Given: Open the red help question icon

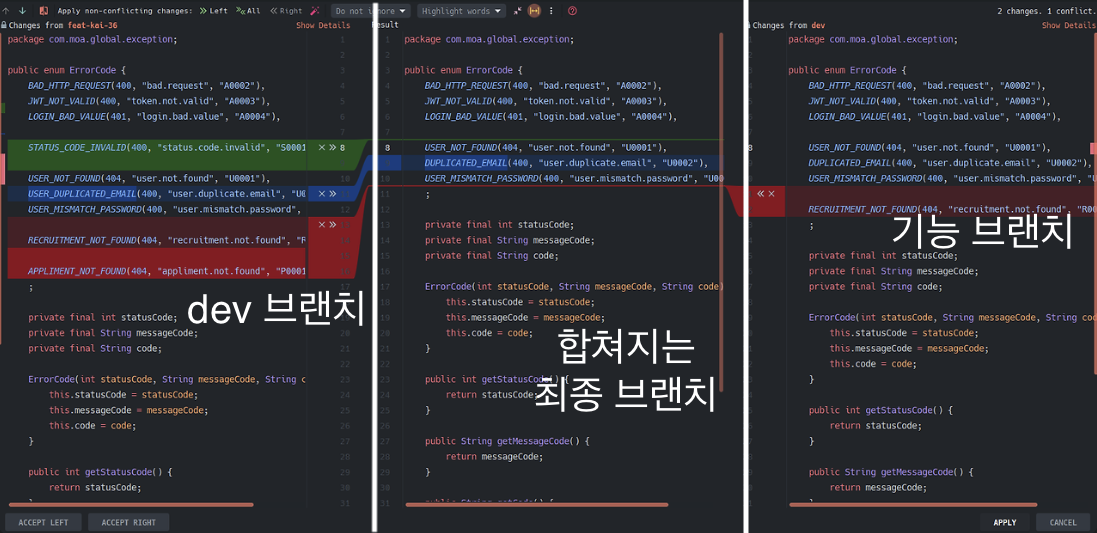Looking at the screenshot, I should (572, 10).
